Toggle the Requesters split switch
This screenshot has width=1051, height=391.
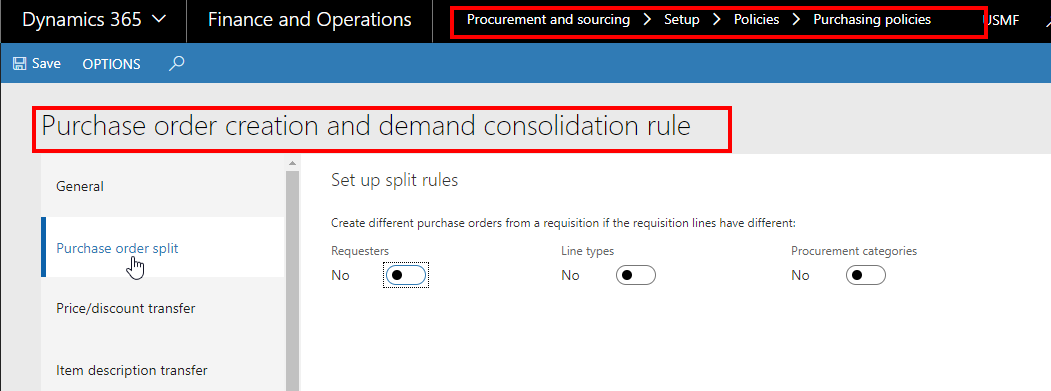(x=406, y=275)
